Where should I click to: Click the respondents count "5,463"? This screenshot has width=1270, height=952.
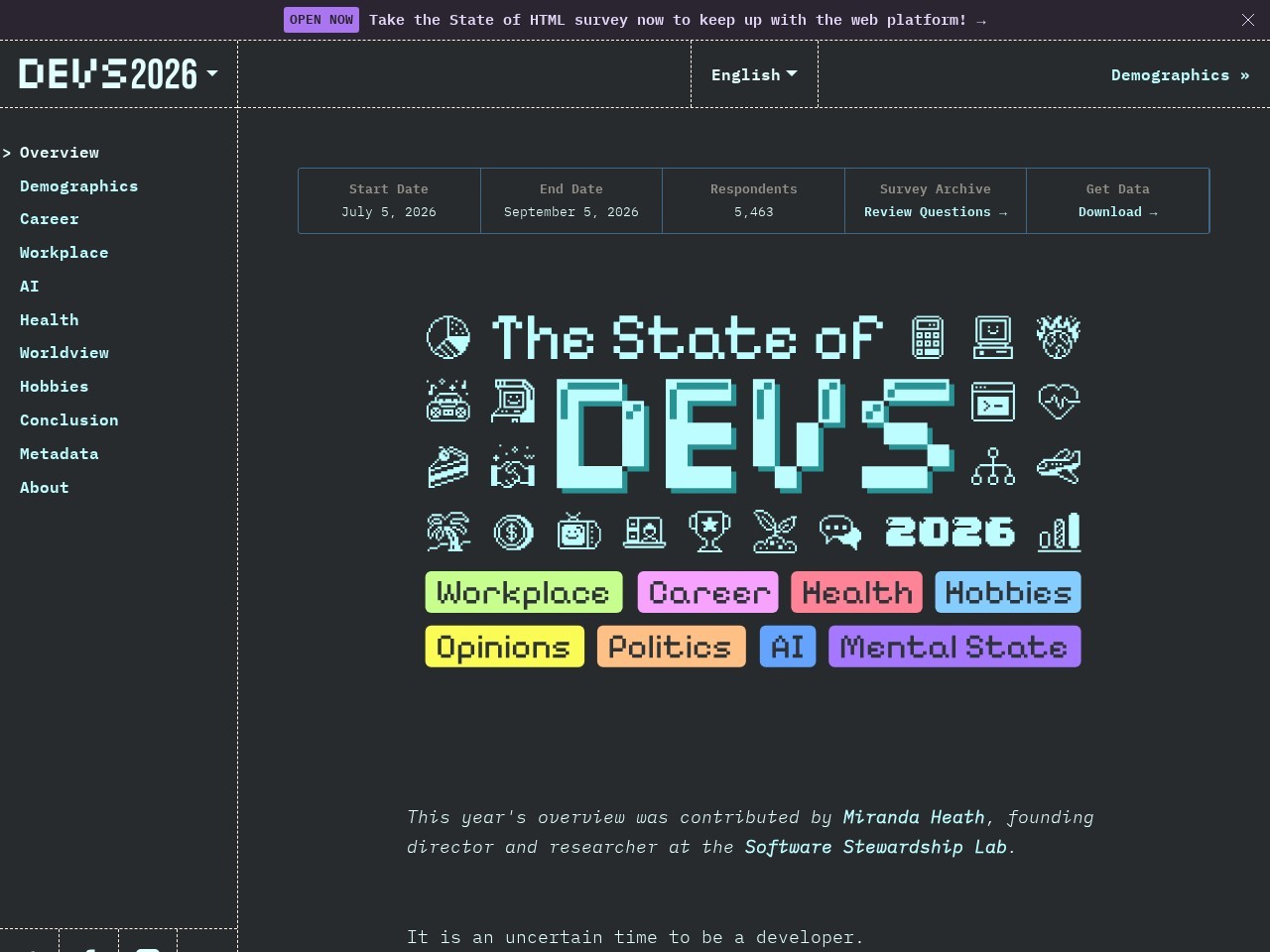tap(754, 212)
